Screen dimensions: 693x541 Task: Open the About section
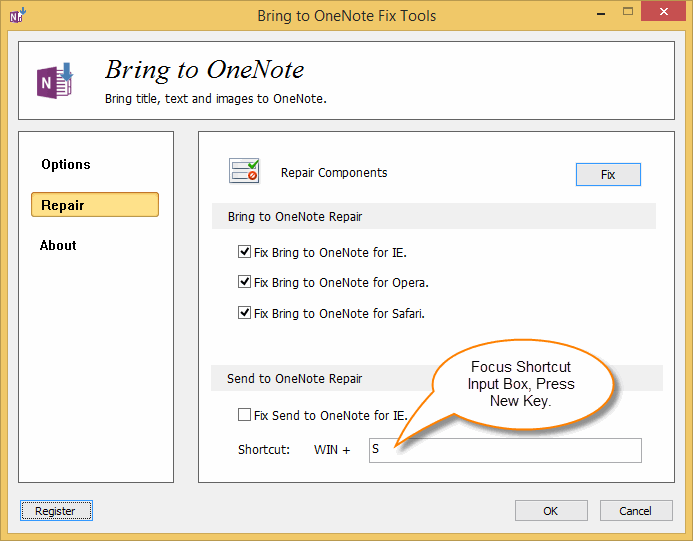(x=58, y=245)
